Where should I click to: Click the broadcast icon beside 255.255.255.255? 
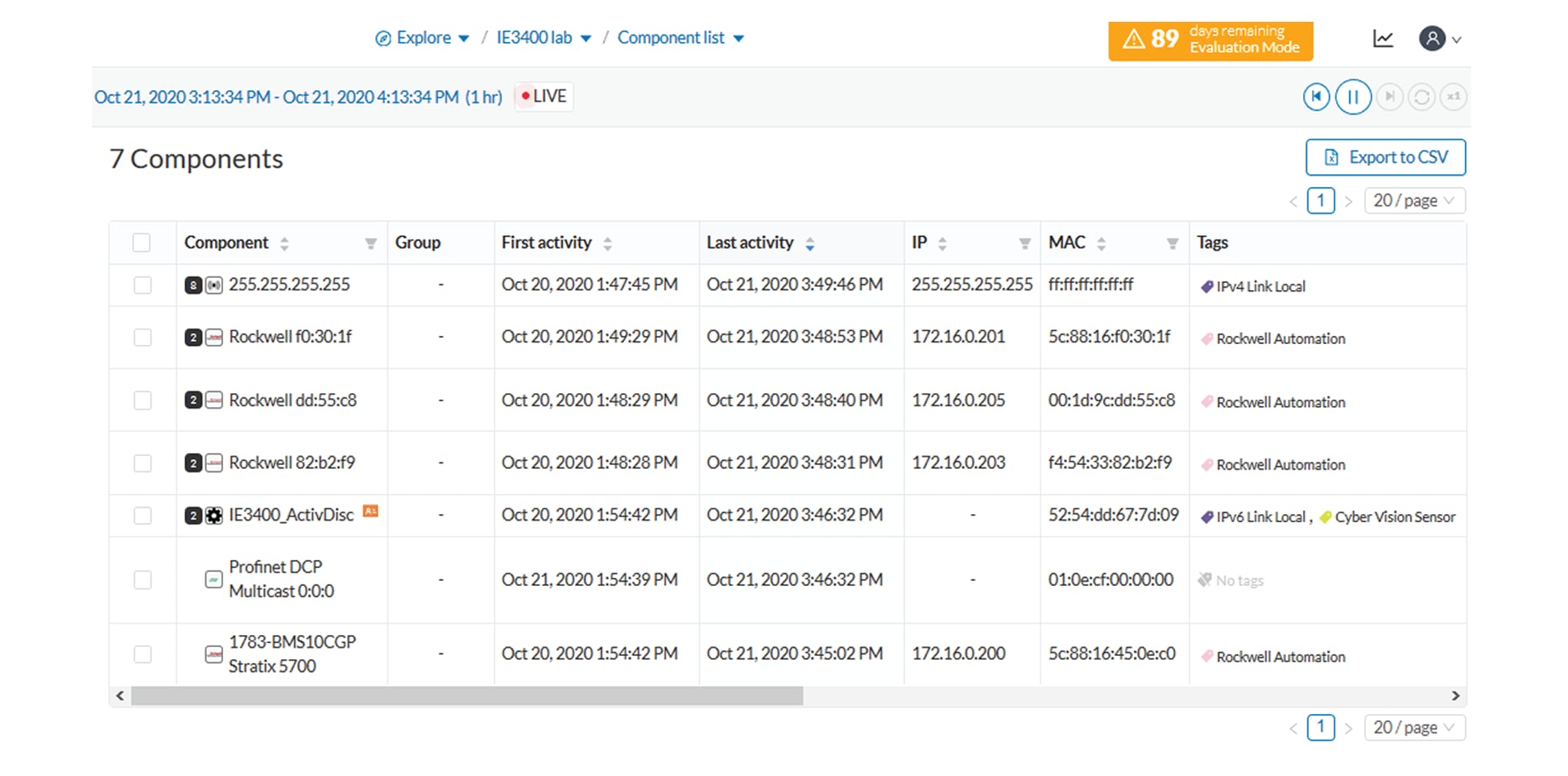(x=213, y=285)
